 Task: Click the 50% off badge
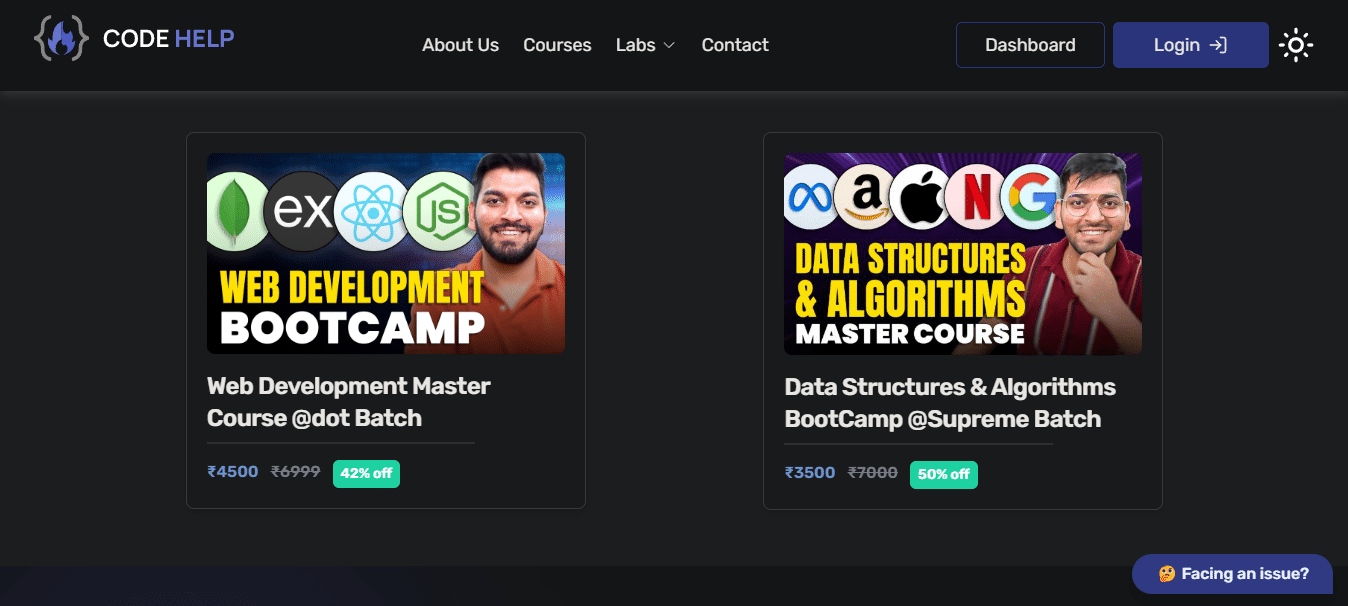944,474
